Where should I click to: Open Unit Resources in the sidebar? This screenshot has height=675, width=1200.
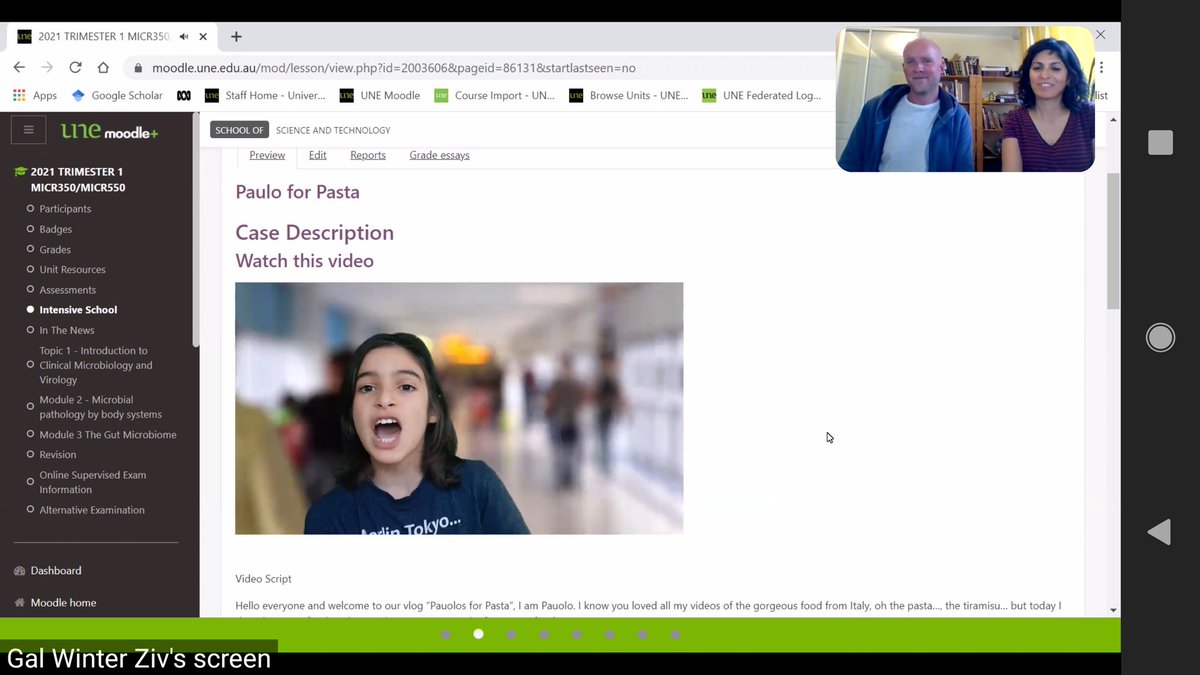click(72, 269)
